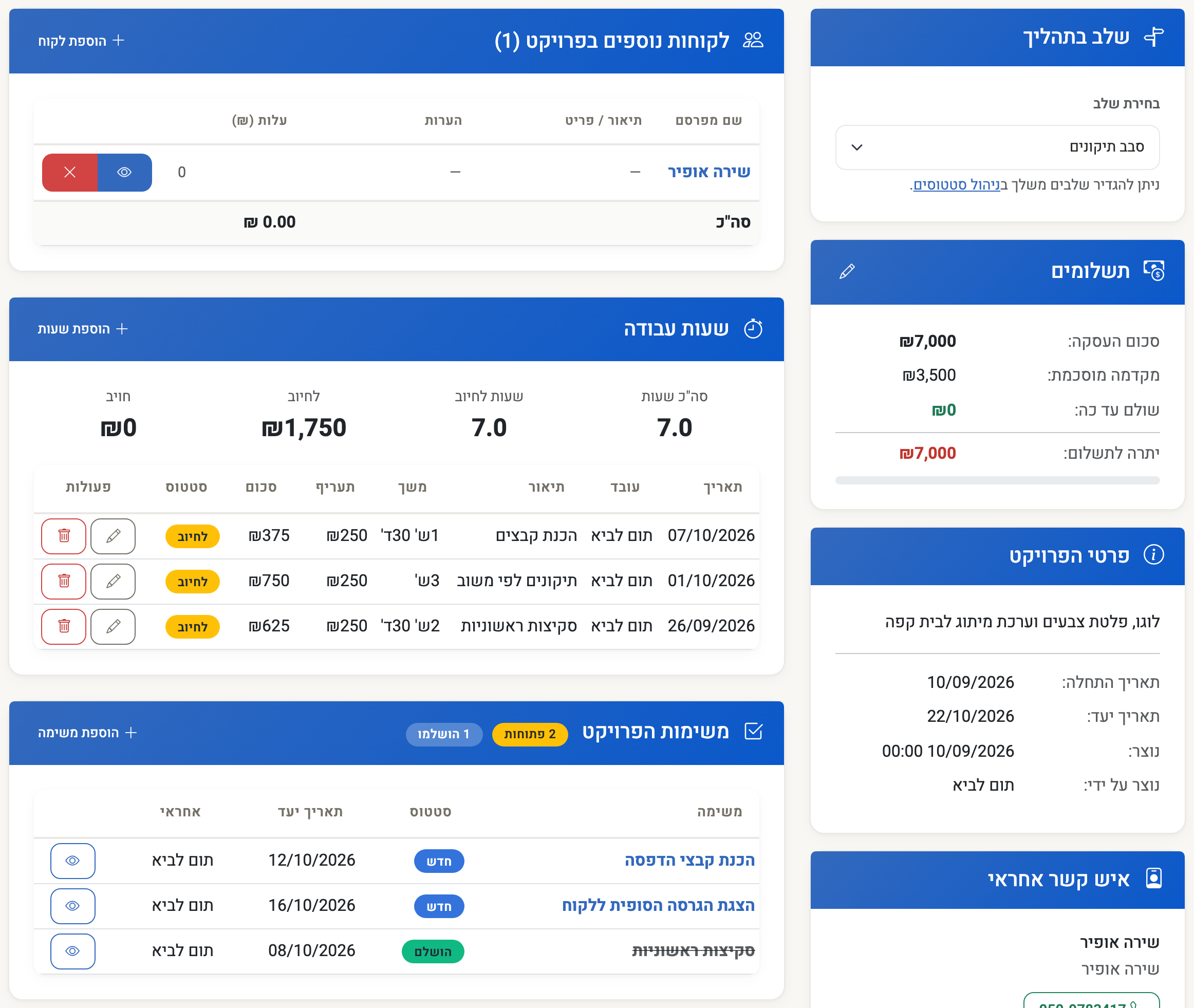Click לחיוב status badge on 01/10/2026 row
The height and width of the screenshot is (1008, 1194).
coord(193,582)
